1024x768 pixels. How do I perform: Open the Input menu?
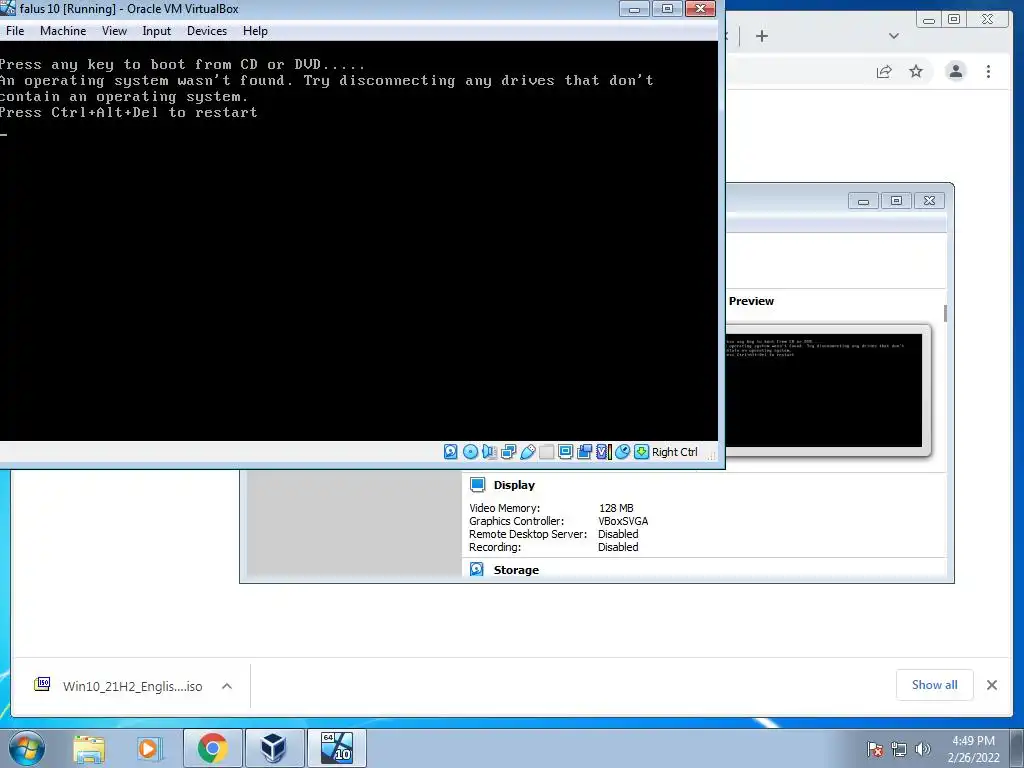pyautogui.click(x=157, y=31)
